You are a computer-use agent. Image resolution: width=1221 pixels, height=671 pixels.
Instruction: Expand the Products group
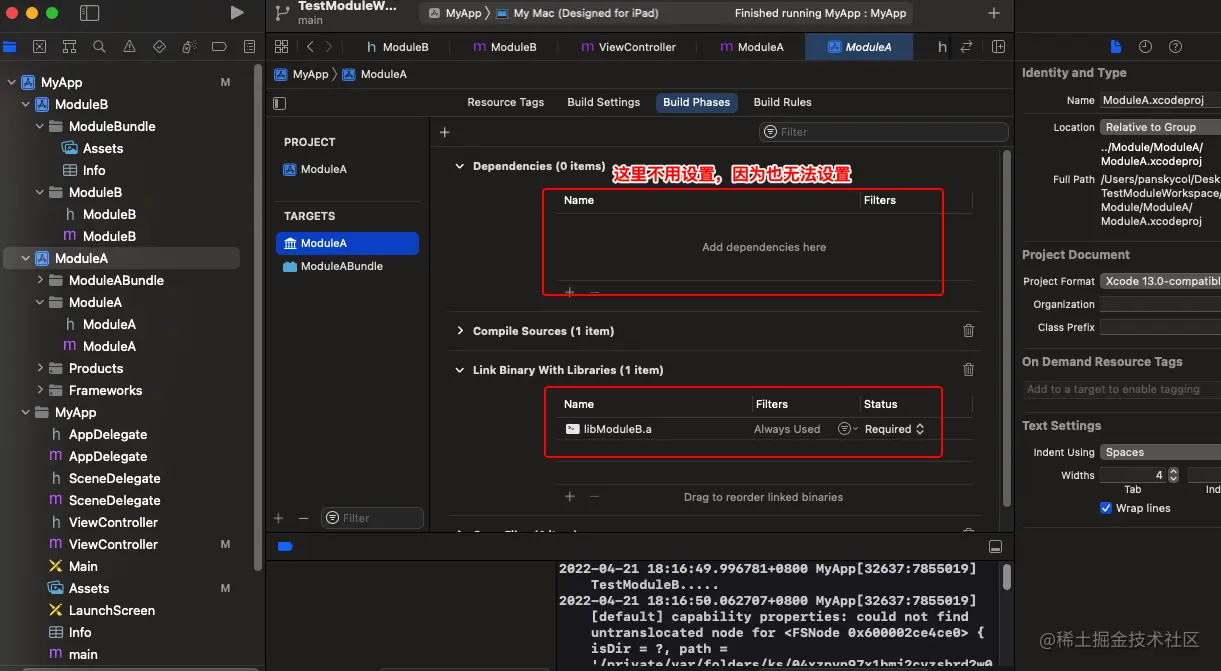pos(40,369)
